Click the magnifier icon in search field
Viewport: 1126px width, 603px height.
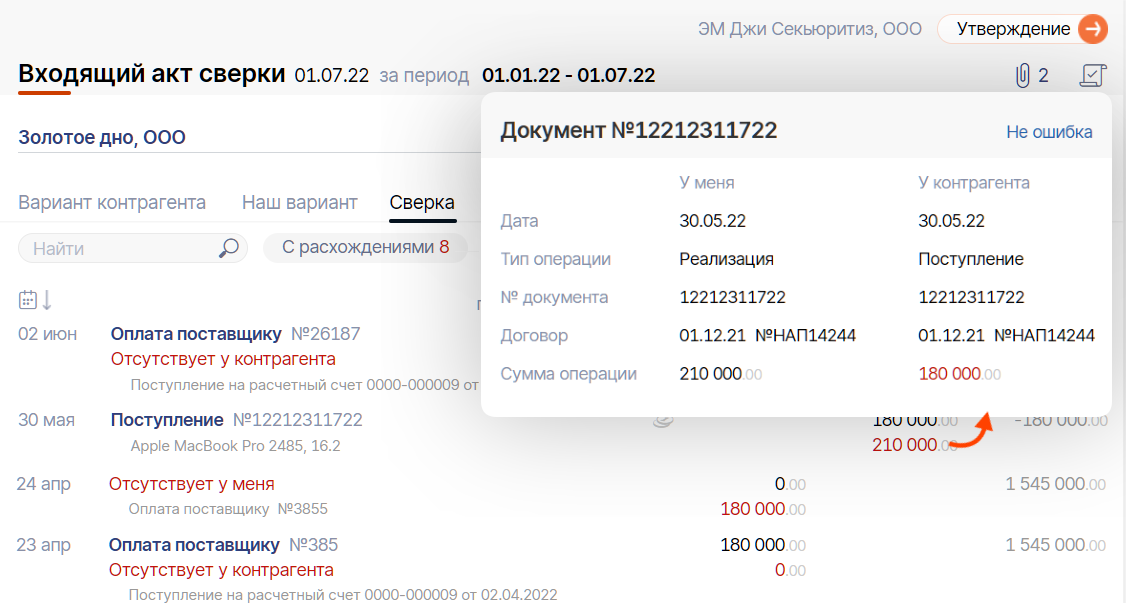pyautogui.click(x=229, y=248)
